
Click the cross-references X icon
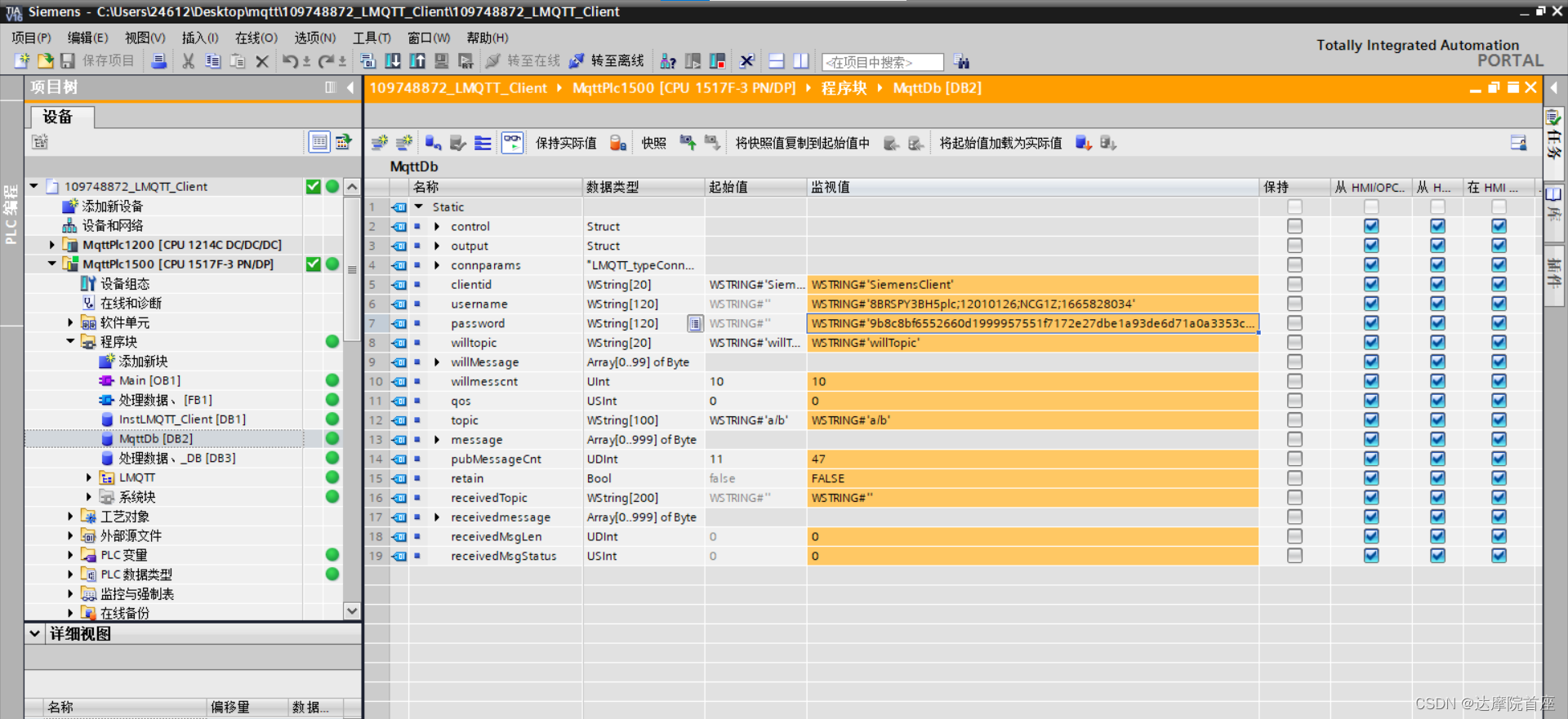pos(746,61)
